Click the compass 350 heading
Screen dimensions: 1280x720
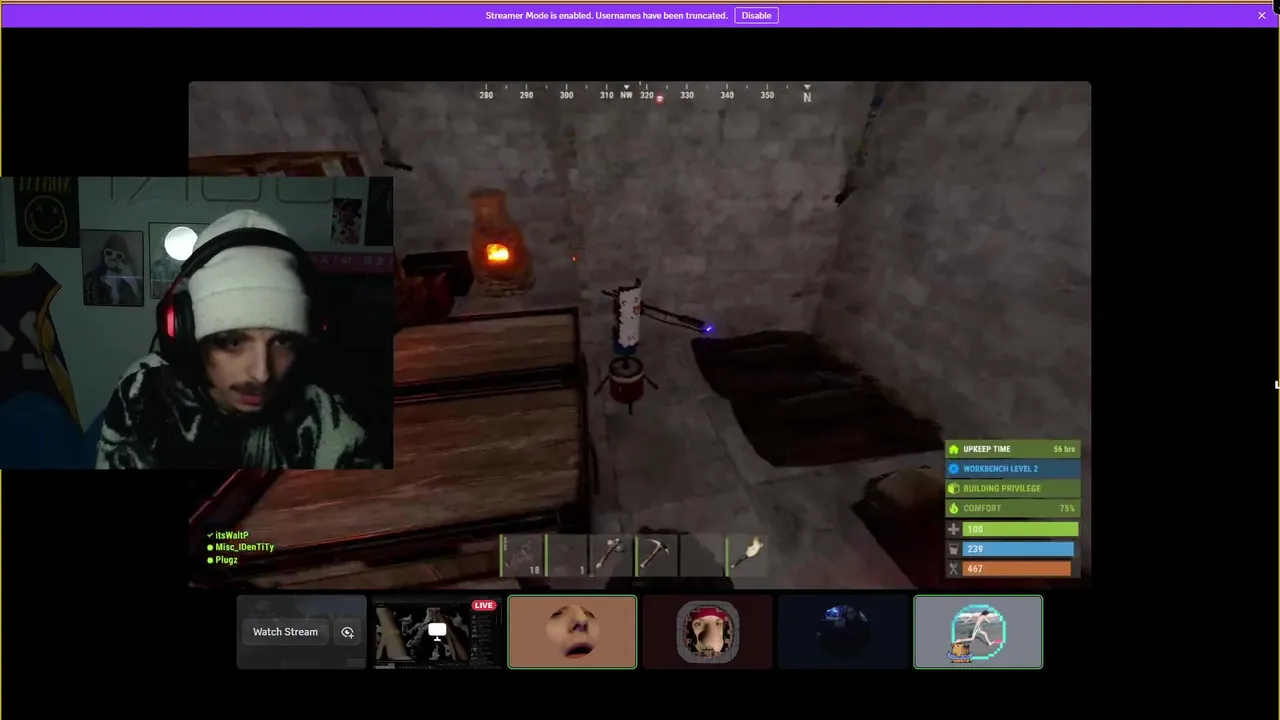[x=767, y=95]
